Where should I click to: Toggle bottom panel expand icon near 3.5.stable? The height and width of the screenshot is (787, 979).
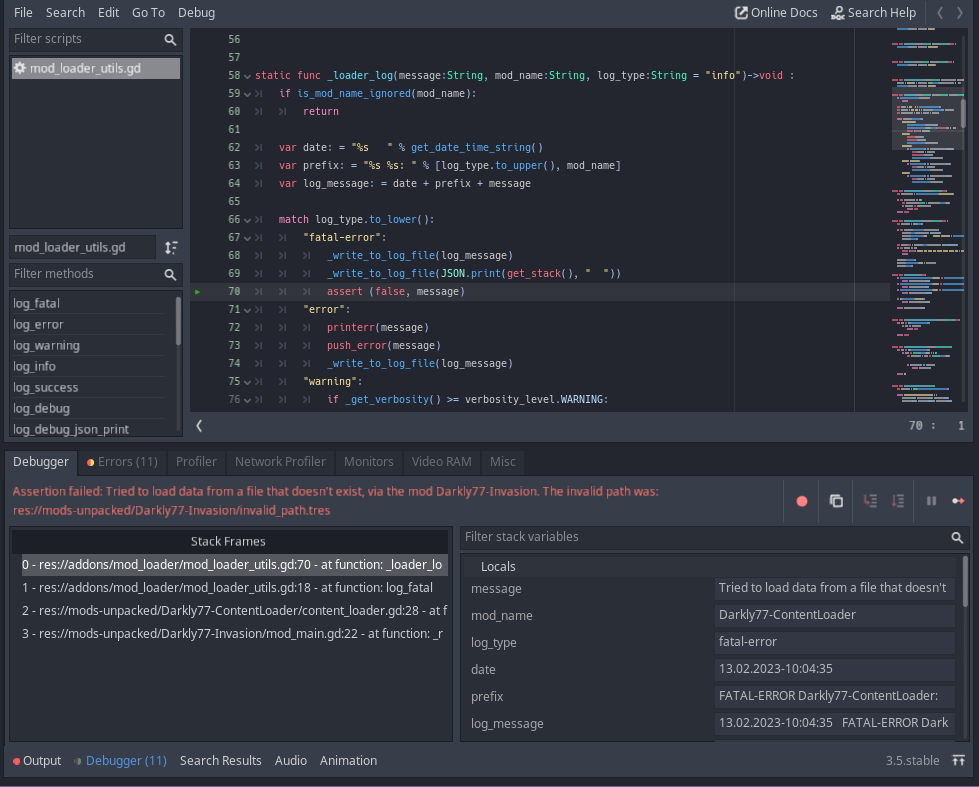pyautogui.click(x=958, y=761)
